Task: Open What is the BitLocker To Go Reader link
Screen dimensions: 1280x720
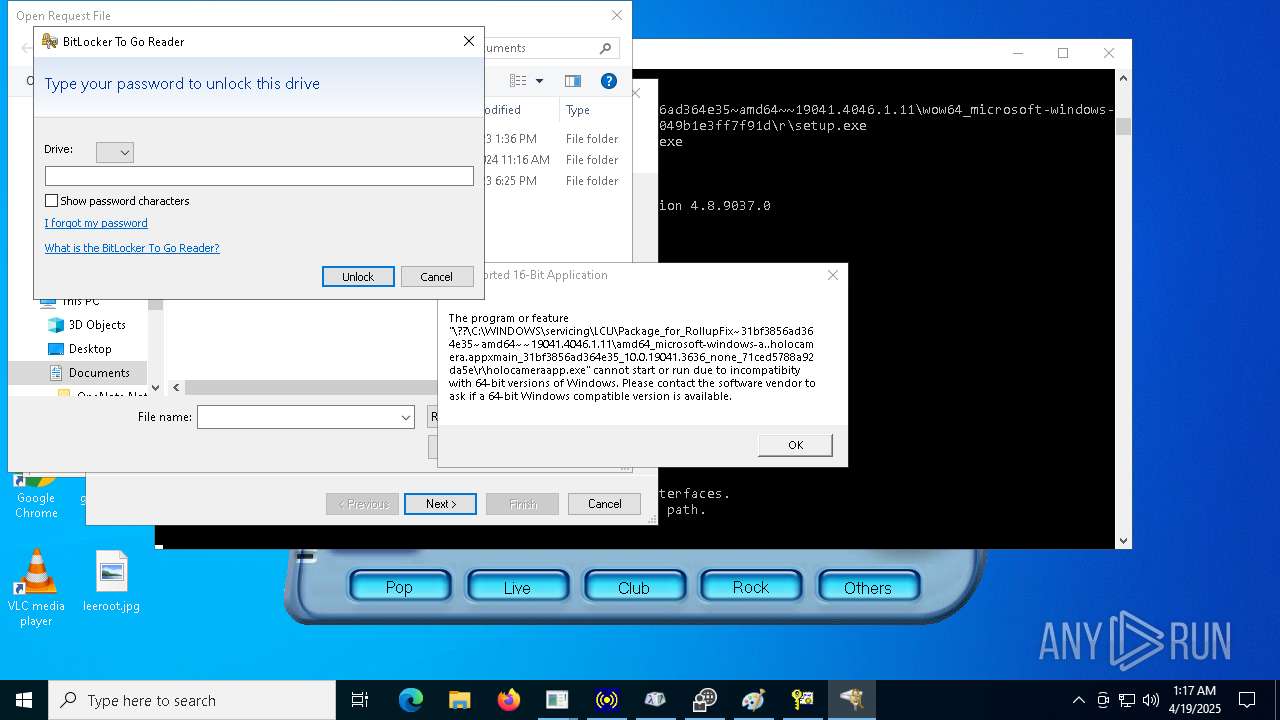Action: [132, 248]
